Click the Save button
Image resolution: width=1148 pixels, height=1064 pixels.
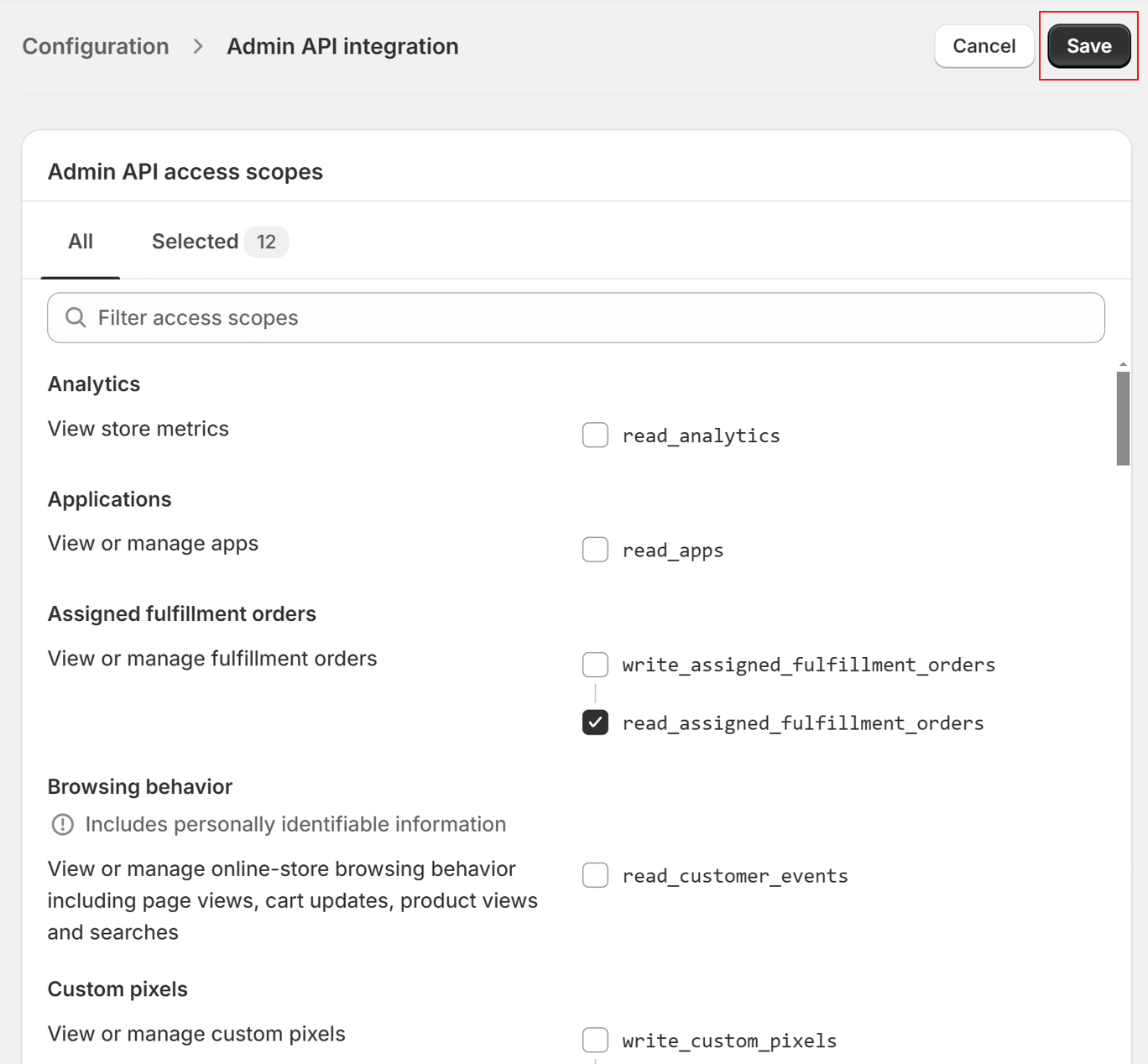1088,46
